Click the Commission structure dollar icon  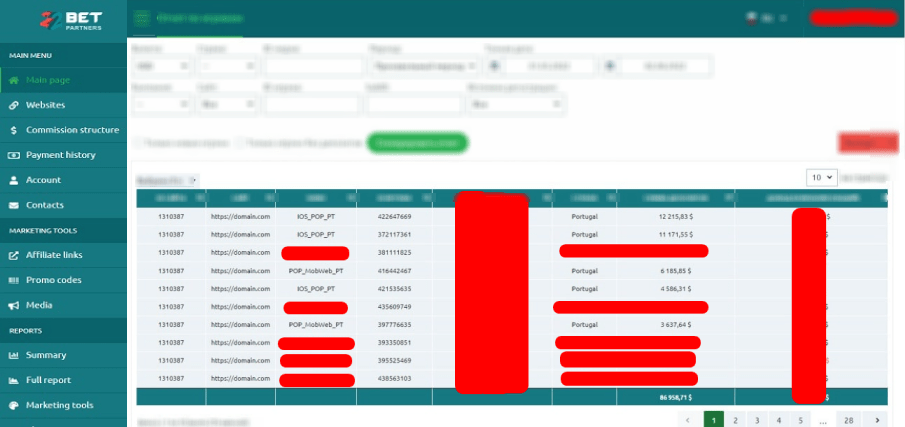pos(14,130)
